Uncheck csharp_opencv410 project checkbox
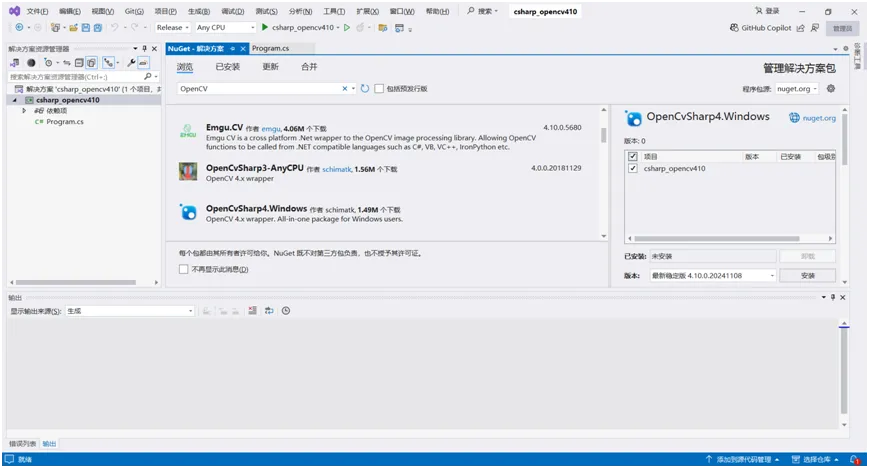 (633, 168)
